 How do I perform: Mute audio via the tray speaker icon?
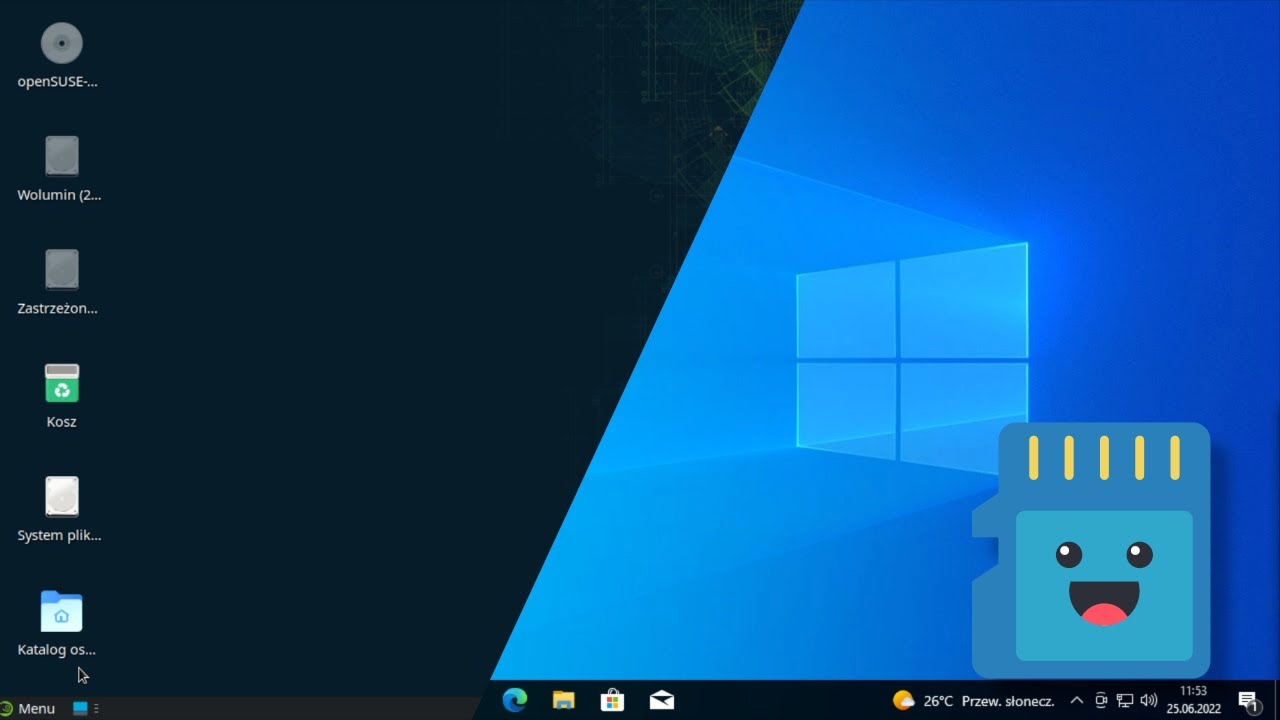point(1150,700)
